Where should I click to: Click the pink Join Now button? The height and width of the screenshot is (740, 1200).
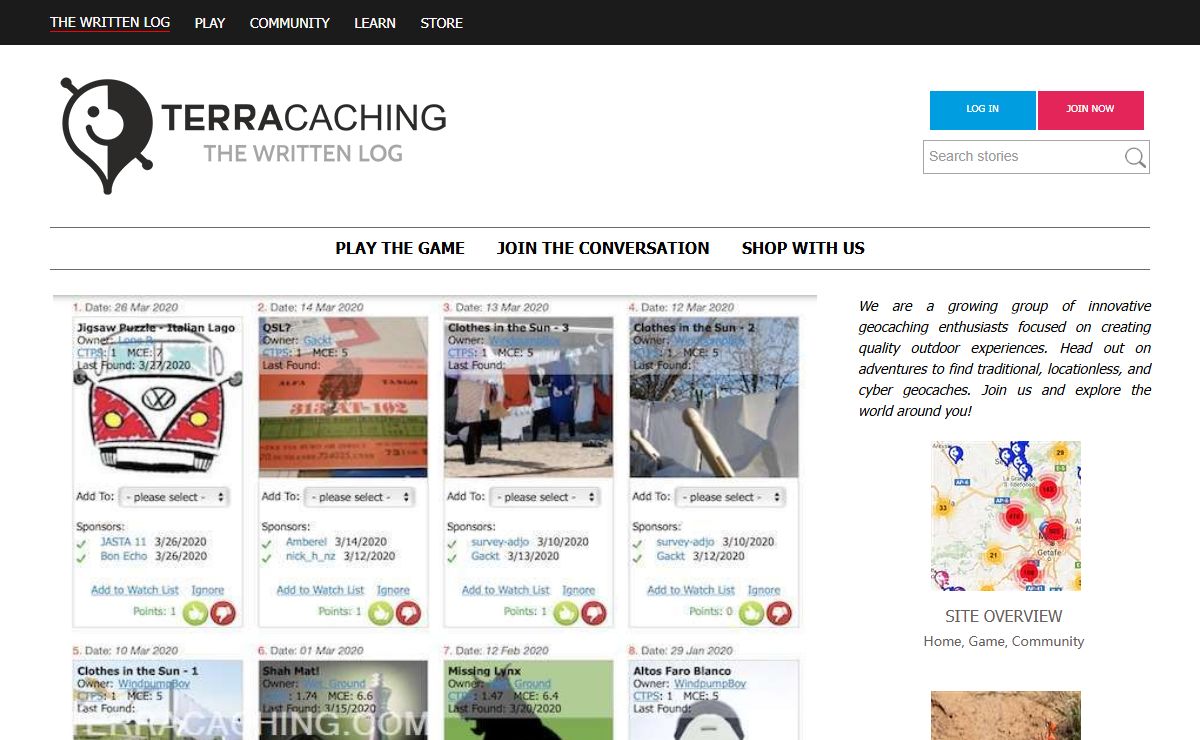[x=1091, y=110]
